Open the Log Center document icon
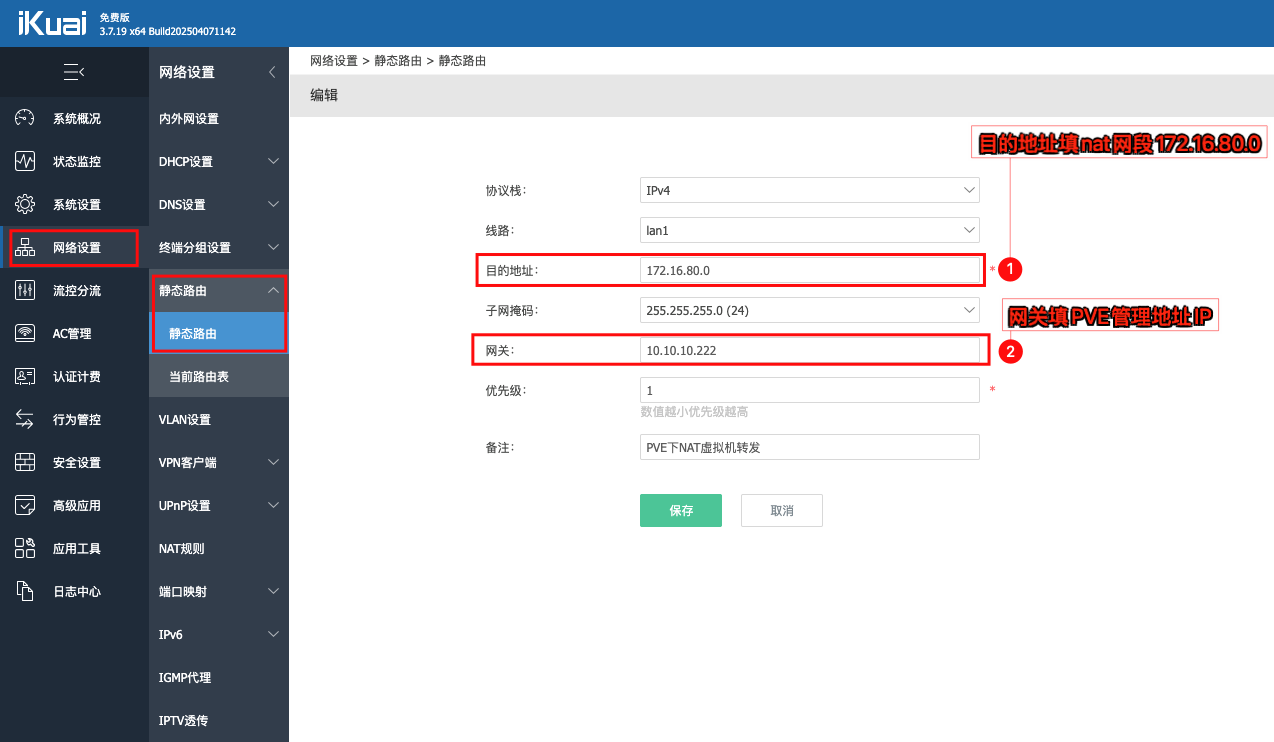 [x=25, y=591]
